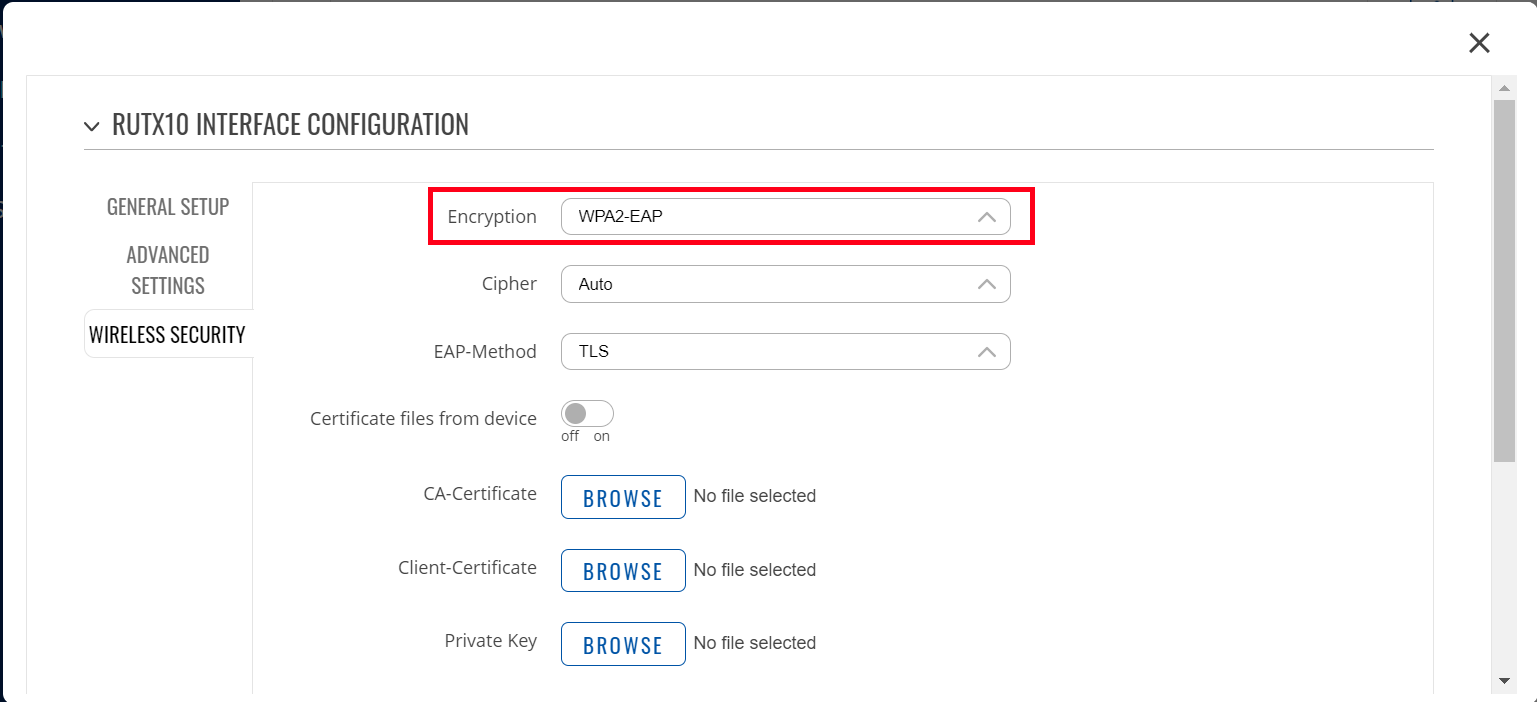Click 'No file selected' beside CA-Certificate
1537x702 pixels.
(x=755, y=496)
